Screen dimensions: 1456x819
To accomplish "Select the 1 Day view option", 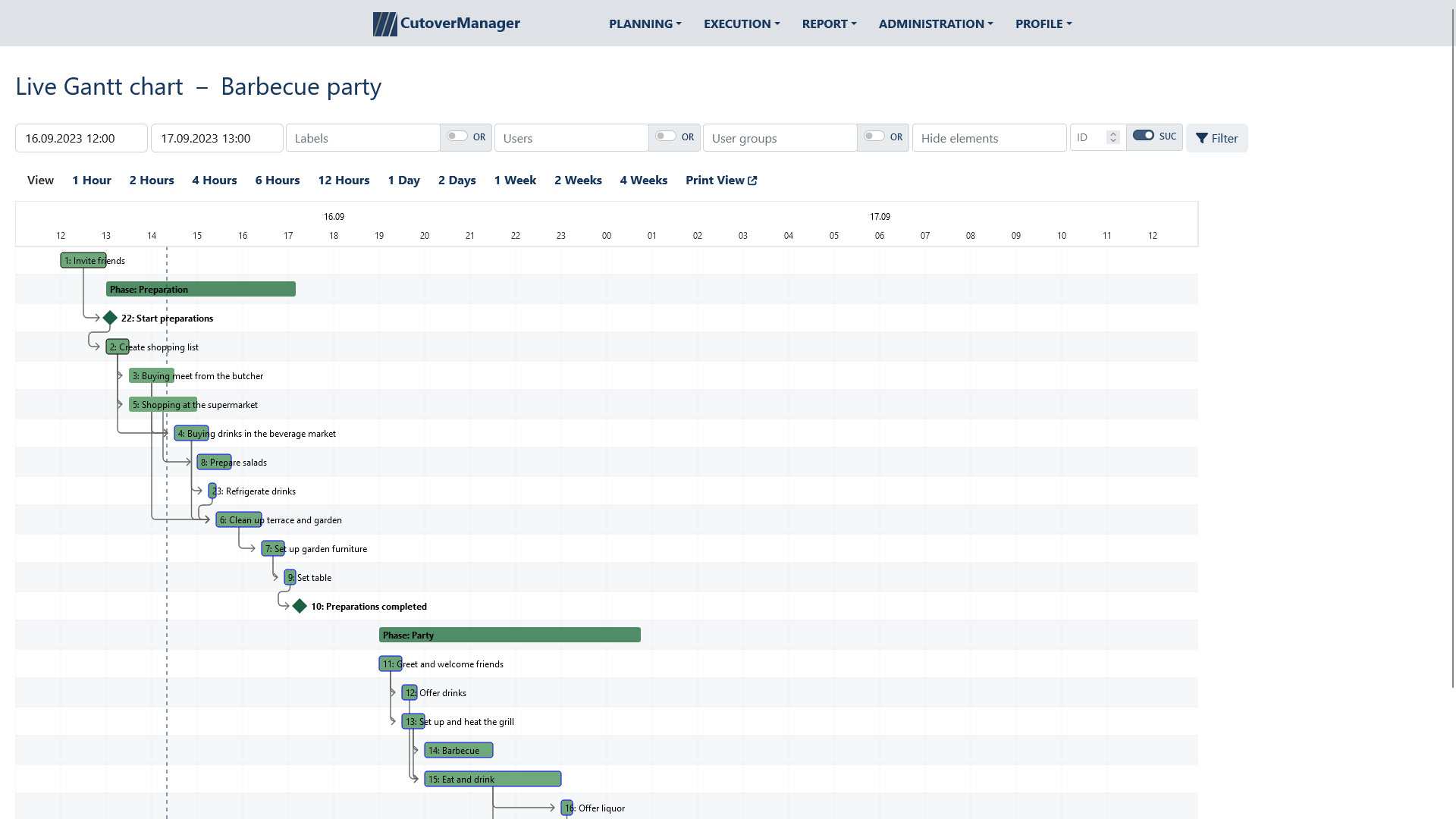I will coord(404,180).
